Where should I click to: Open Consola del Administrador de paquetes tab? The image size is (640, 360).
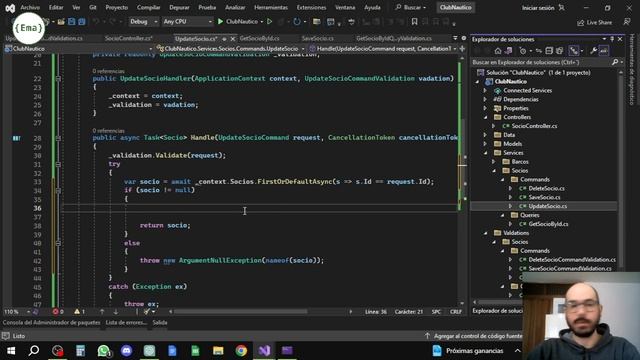pos(51,322)
